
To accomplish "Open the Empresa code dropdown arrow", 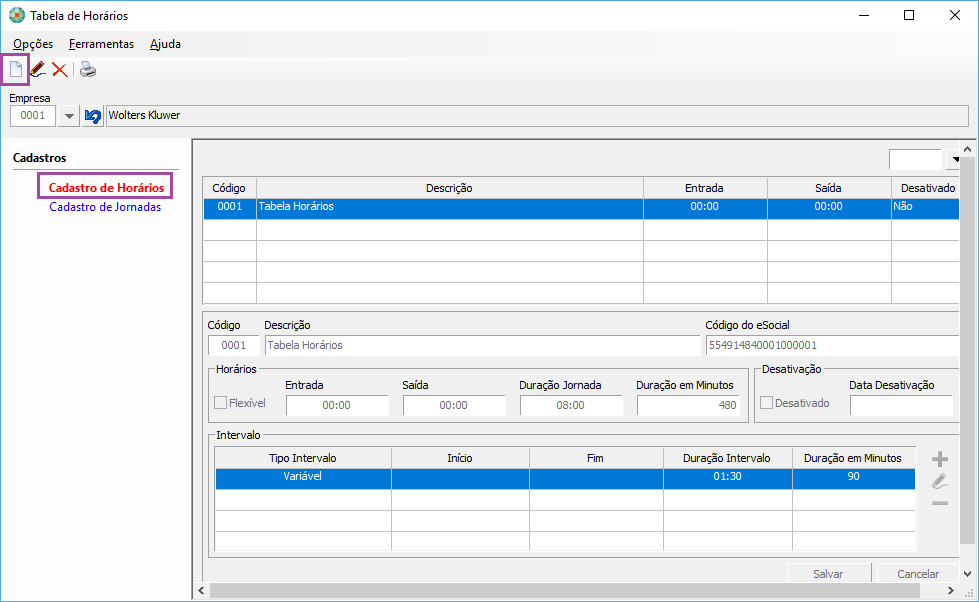I will tap(69, 116).
